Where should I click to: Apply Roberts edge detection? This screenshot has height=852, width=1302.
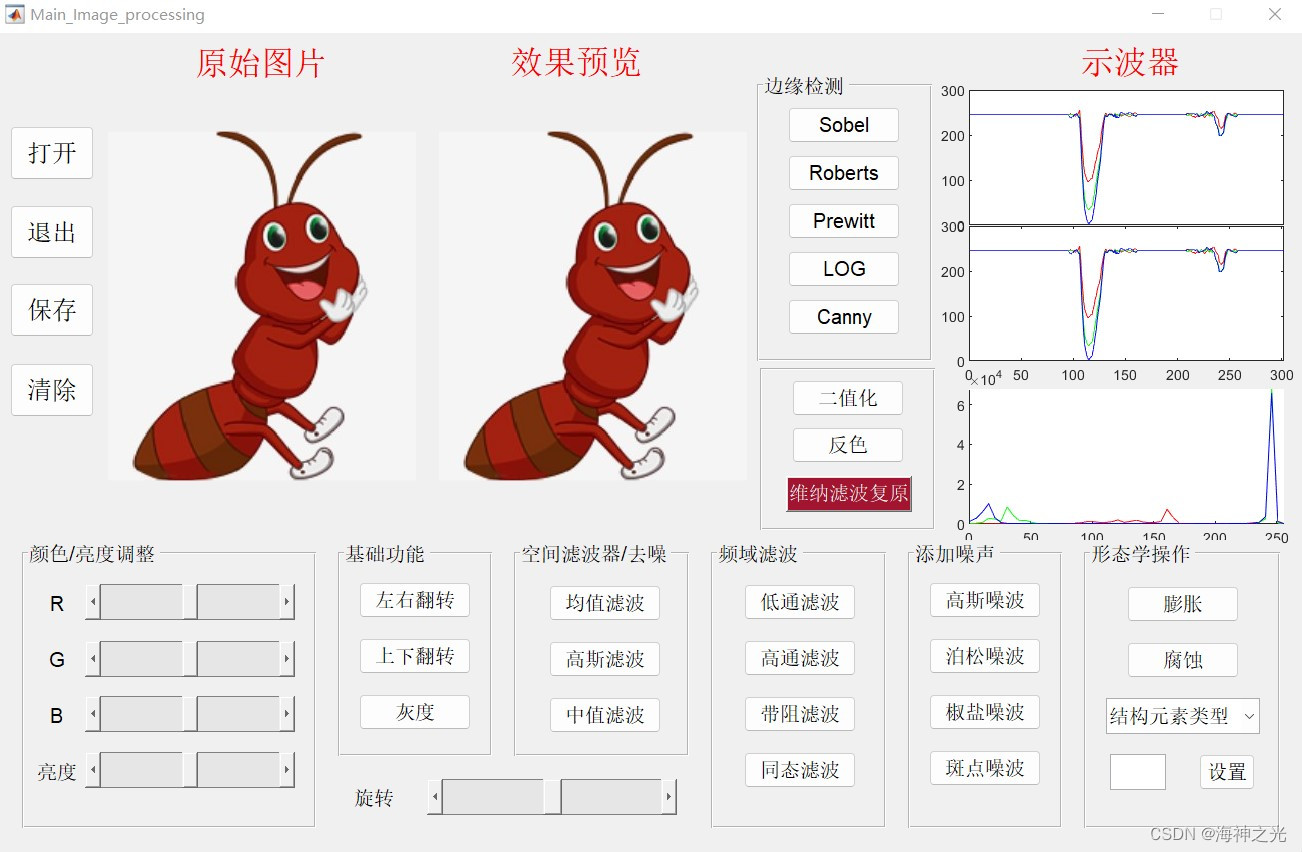click(844, 173)
